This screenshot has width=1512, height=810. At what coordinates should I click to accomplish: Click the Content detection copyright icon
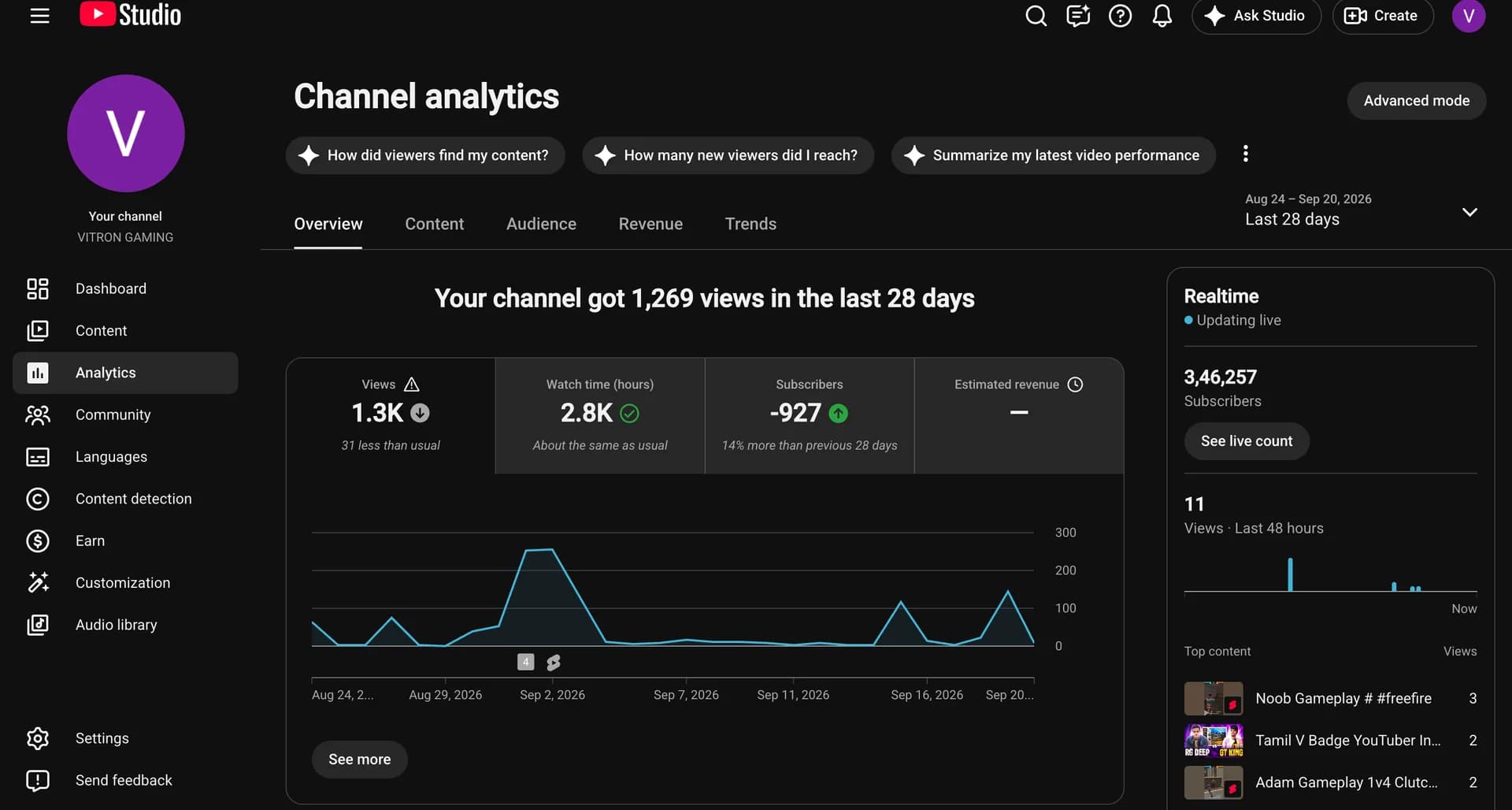tap(38, 499)
